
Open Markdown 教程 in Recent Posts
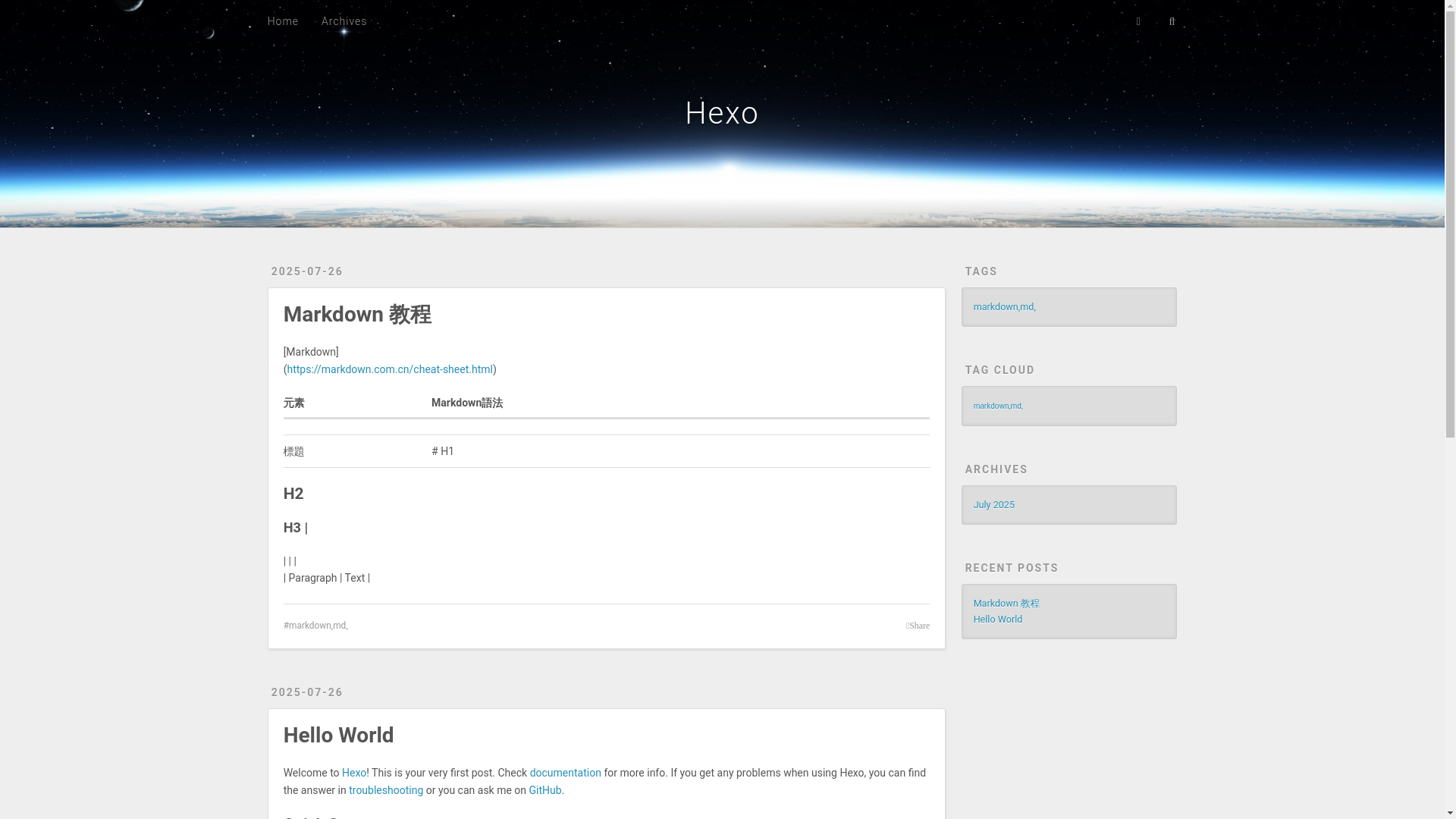tap(1006, 603)
